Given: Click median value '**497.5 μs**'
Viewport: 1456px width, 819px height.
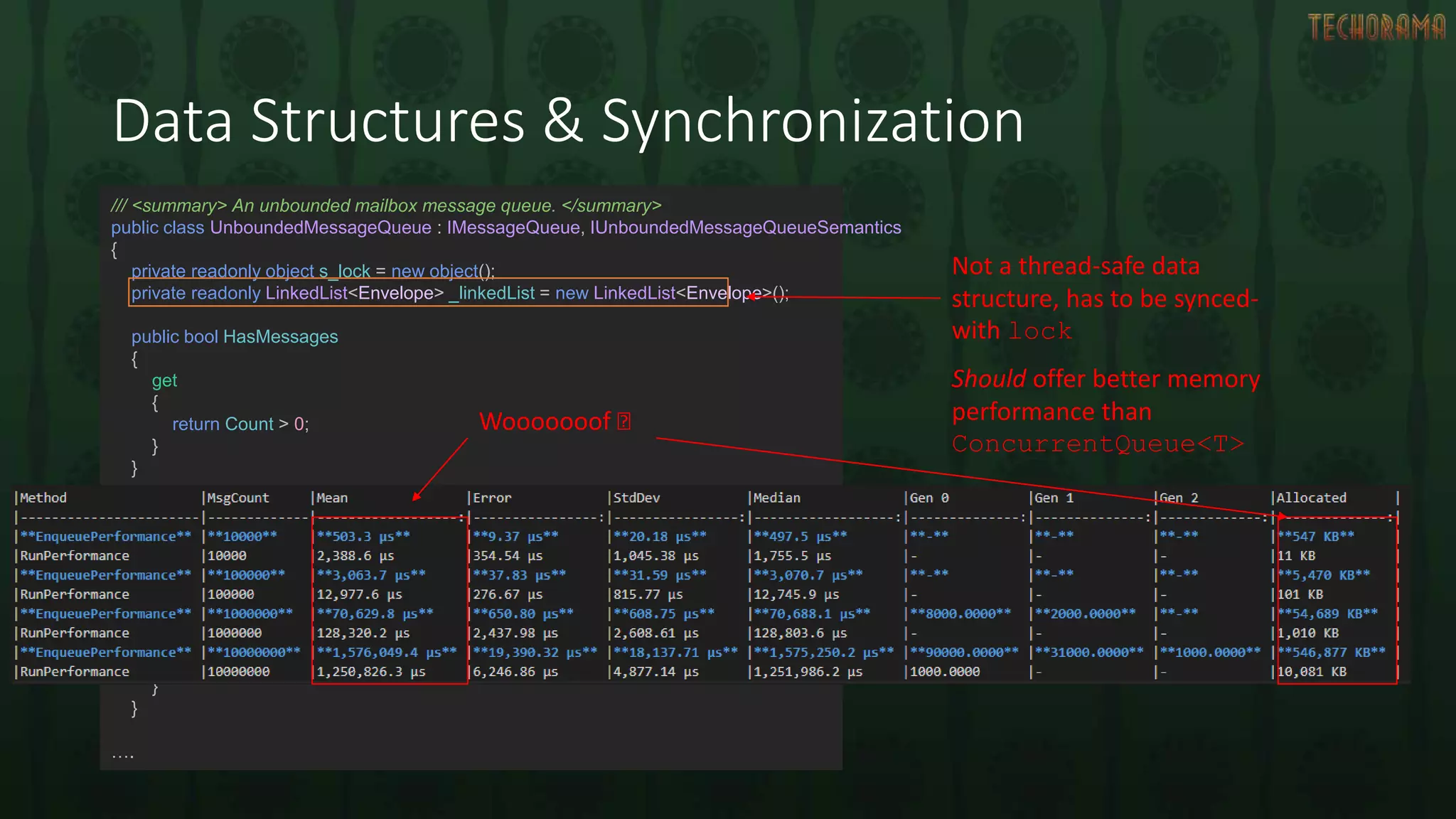Looking at the screenshot, I should pyautogui.click(x=801, y=536).
